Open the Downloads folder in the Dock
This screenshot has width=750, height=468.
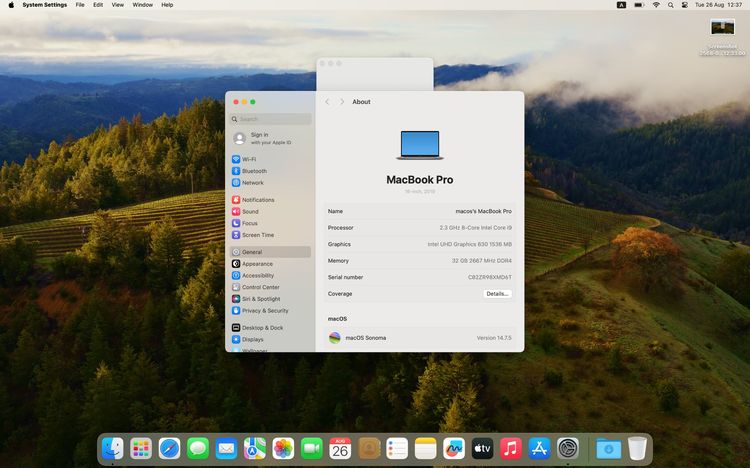pyautogui.click(x=608, y=449)
